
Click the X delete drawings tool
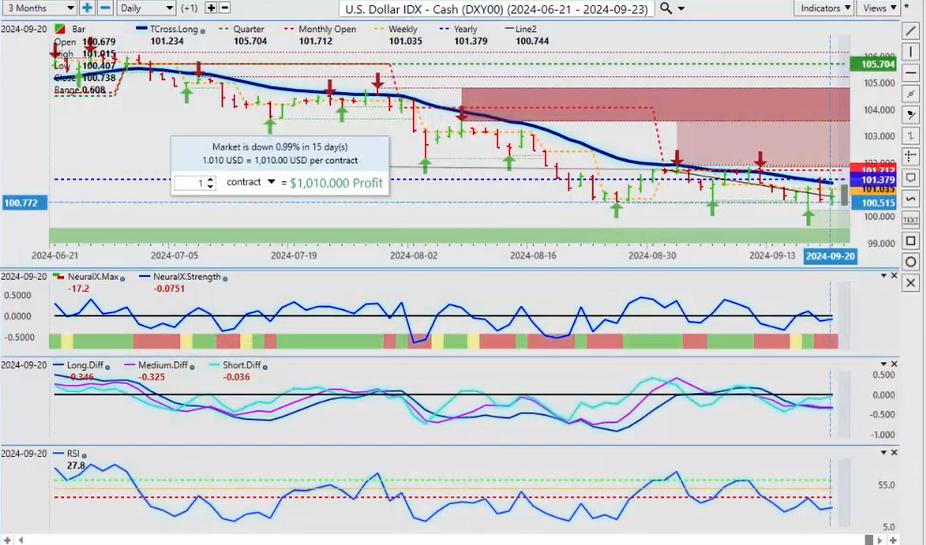[911, 284]
